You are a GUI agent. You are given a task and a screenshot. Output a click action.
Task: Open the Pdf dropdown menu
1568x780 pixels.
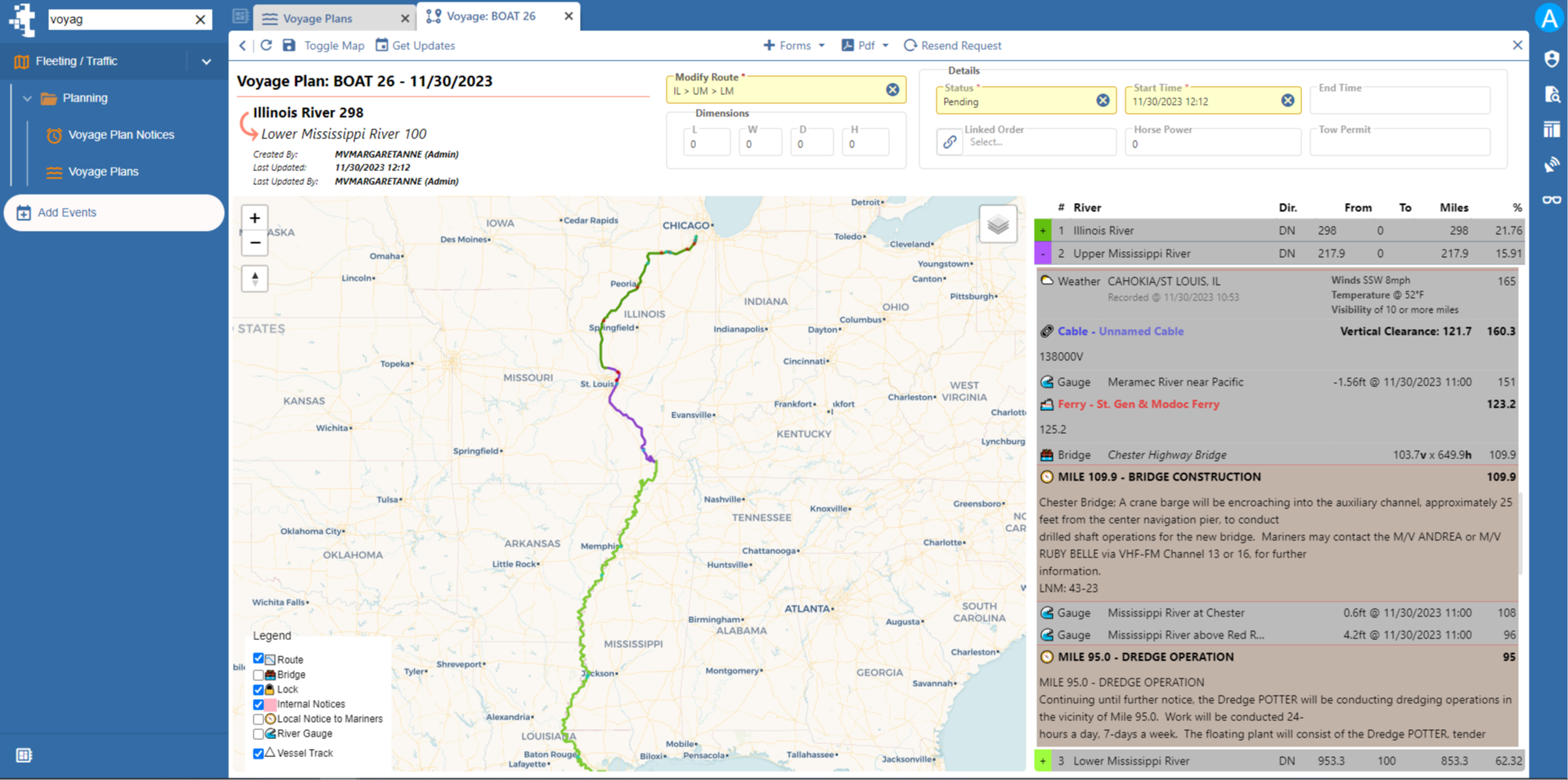[865, 45]
